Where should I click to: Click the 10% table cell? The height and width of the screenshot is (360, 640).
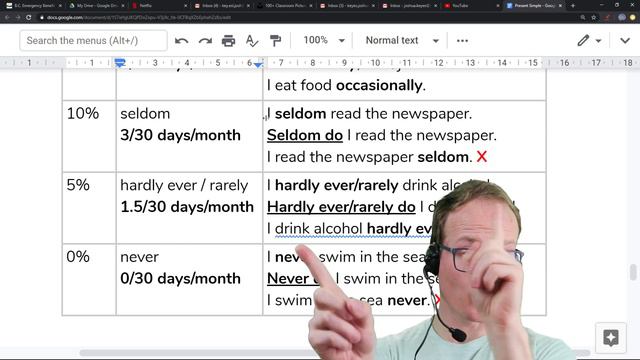tap(89, 136)
